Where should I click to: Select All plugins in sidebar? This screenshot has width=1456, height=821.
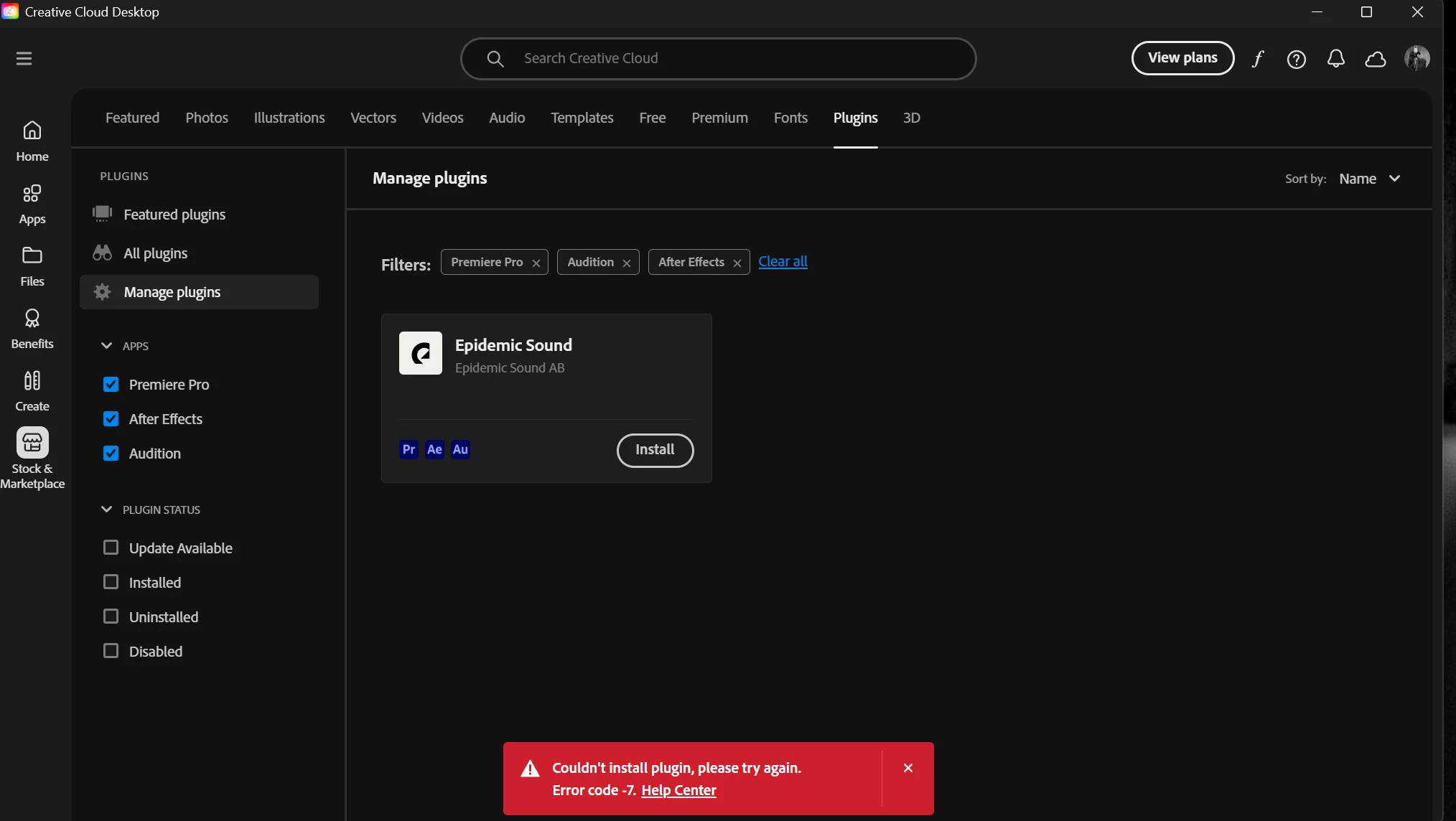(x=155, y=253)
